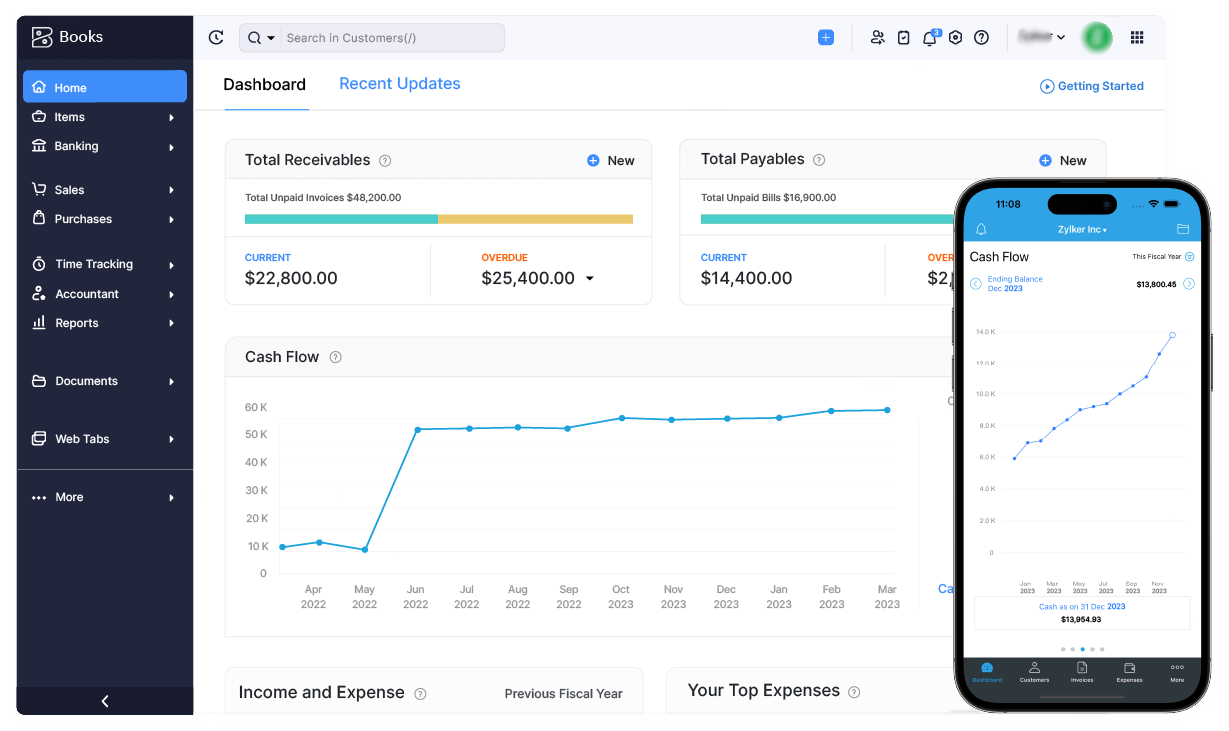Open the notifications bell icon
This screenshot has height=731, width=1229.
[x=929, y=38]
